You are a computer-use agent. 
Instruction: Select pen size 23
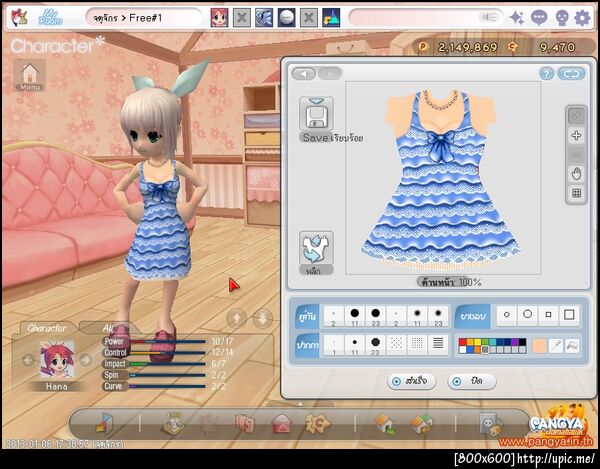pyautogui.click(x=375, y=345)
